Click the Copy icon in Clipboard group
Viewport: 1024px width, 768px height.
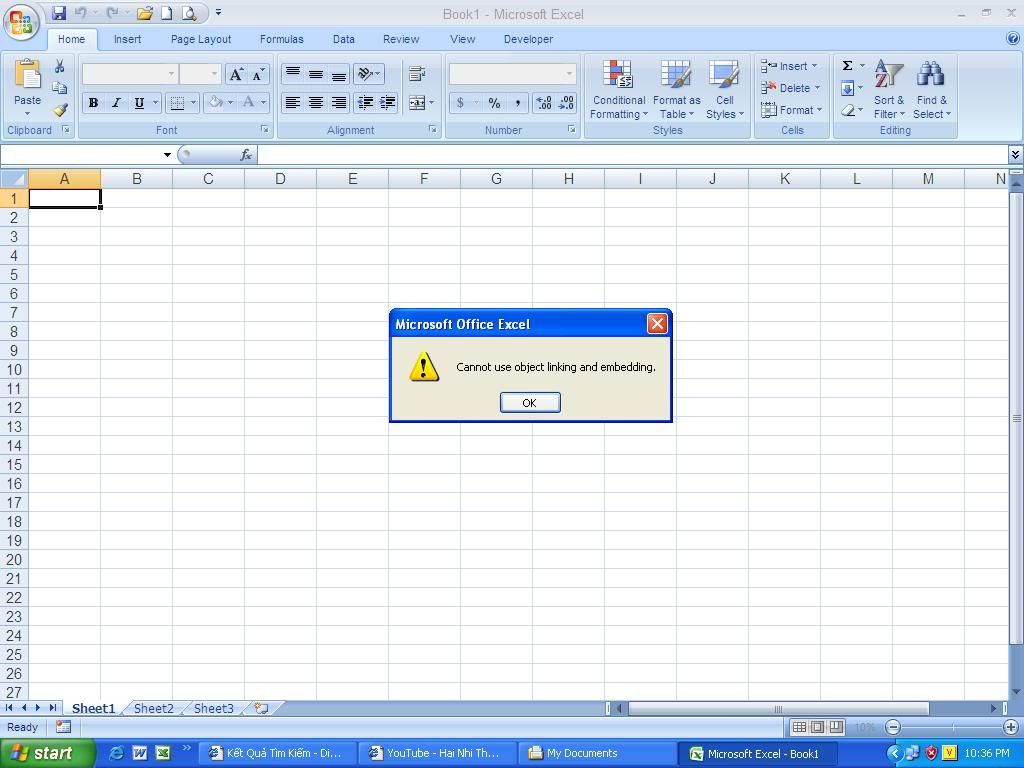[59, 88]
